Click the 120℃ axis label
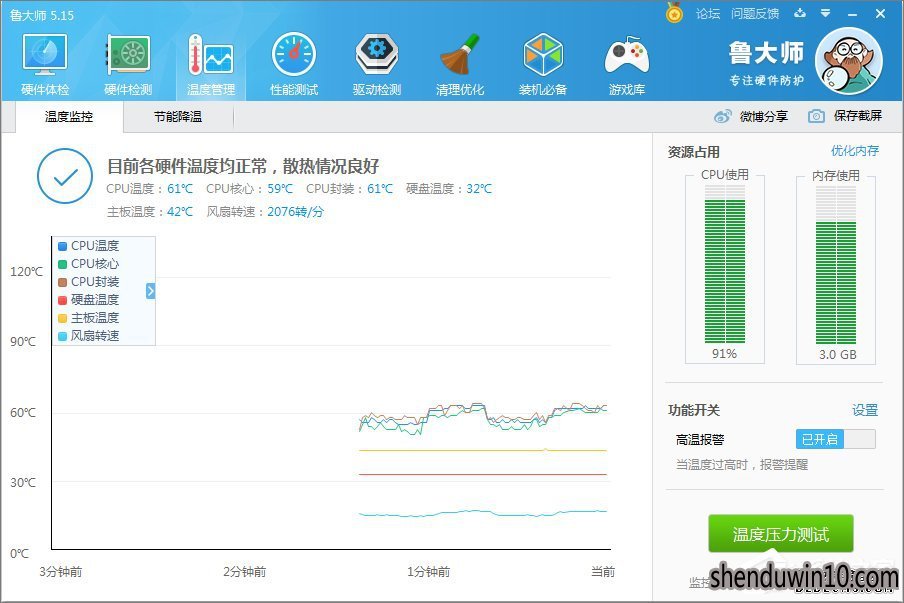904x603 pixels. pos(27,272)
